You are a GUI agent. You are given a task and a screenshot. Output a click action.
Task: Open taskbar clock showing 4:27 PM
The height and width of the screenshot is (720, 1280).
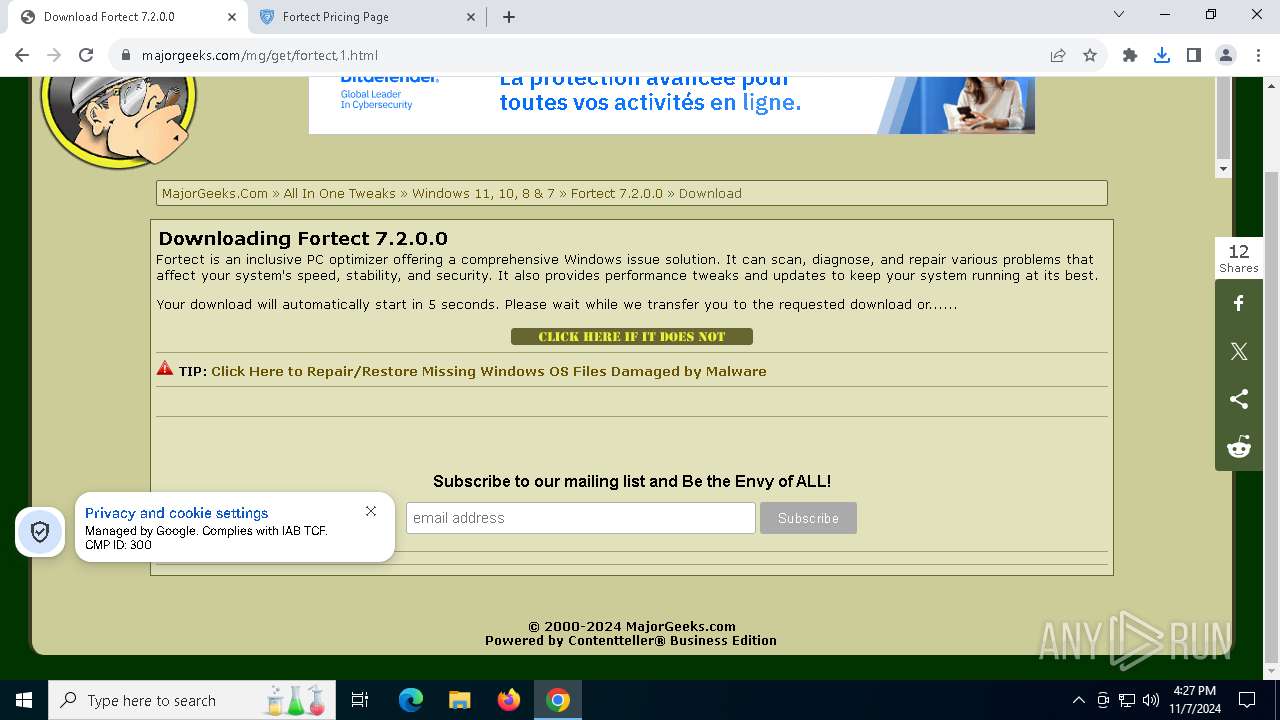click(1194, 700)
